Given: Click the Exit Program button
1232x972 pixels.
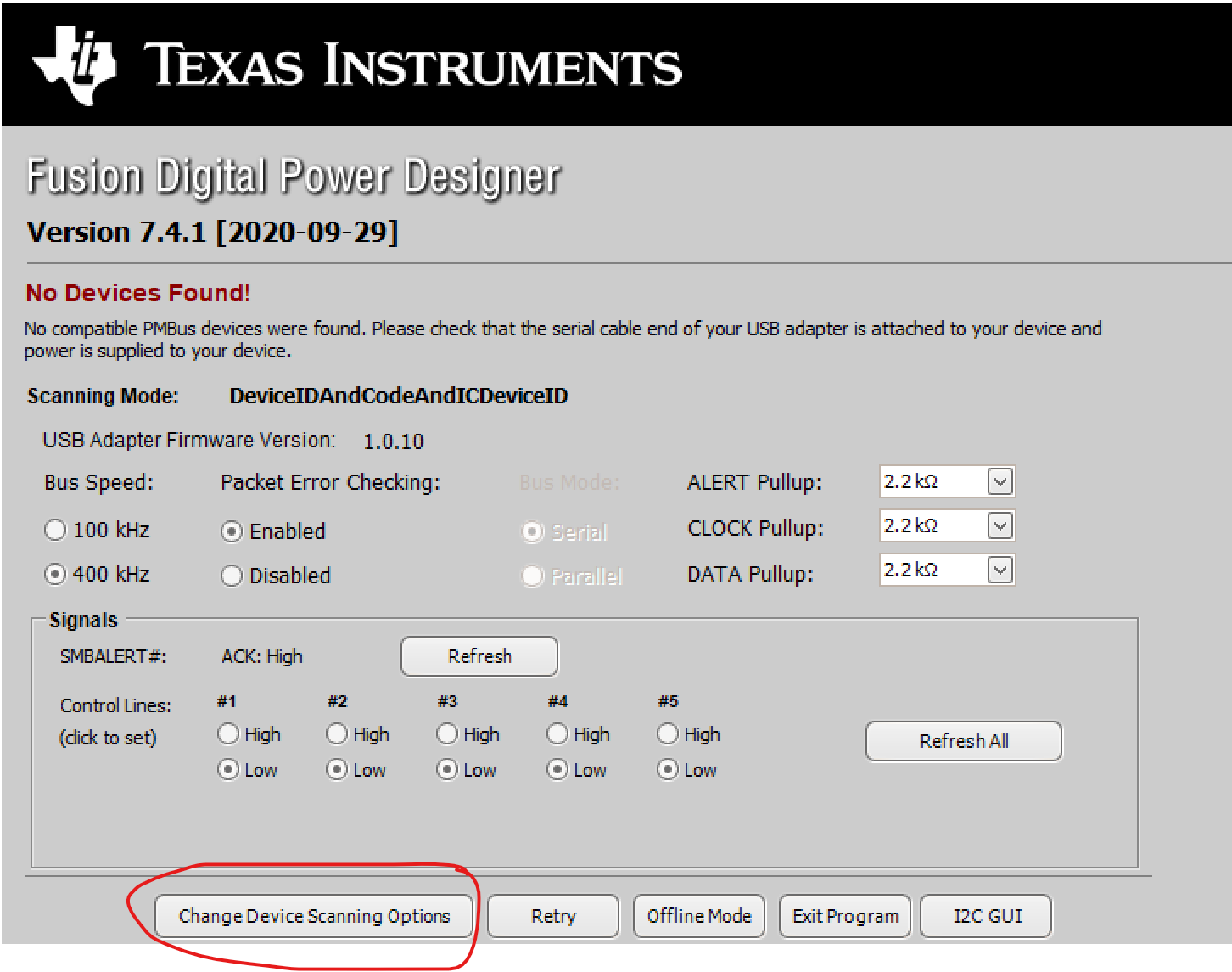Looking at the screenshot, I should click(x=845, y=917).
